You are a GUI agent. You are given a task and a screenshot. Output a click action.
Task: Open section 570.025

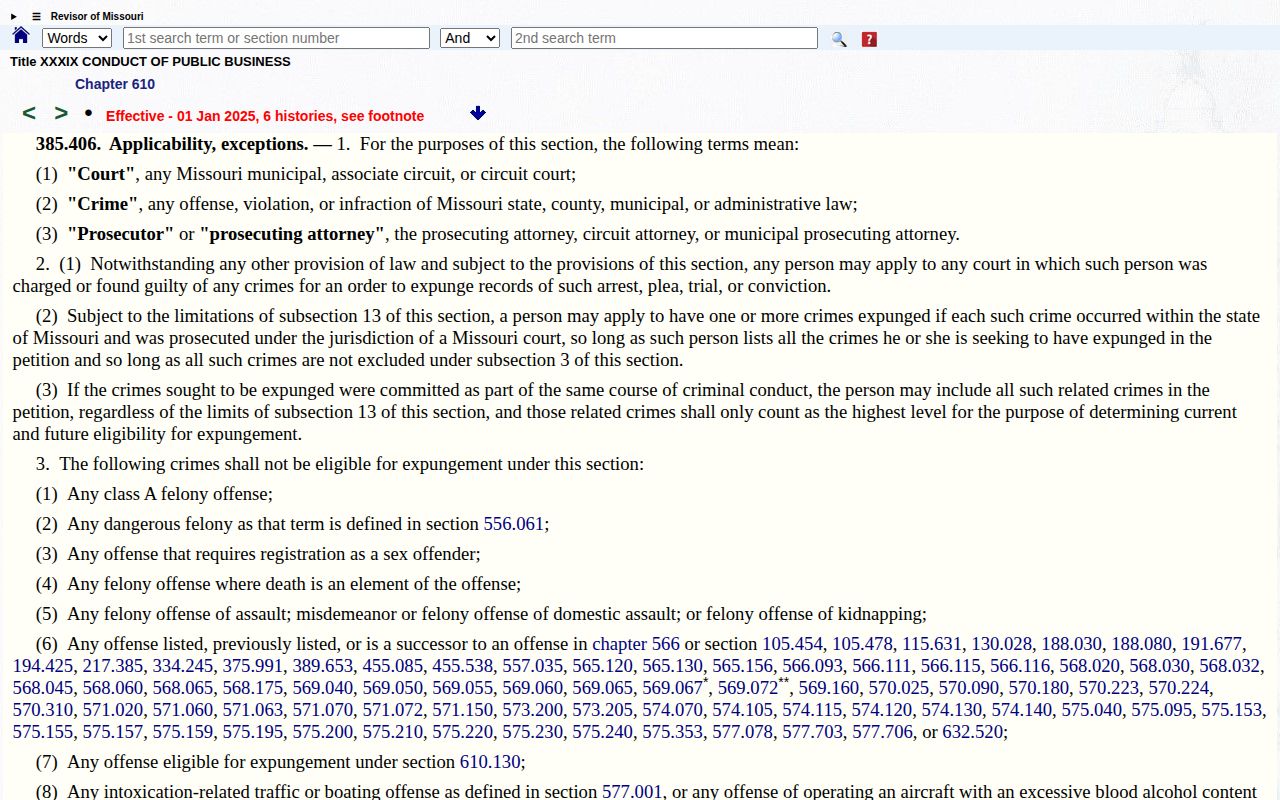tap(899, 688)
